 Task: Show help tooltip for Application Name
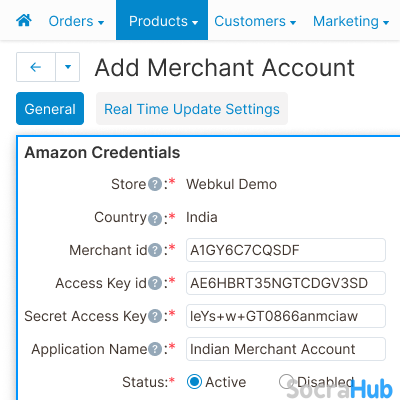click(x=155, y=349)
